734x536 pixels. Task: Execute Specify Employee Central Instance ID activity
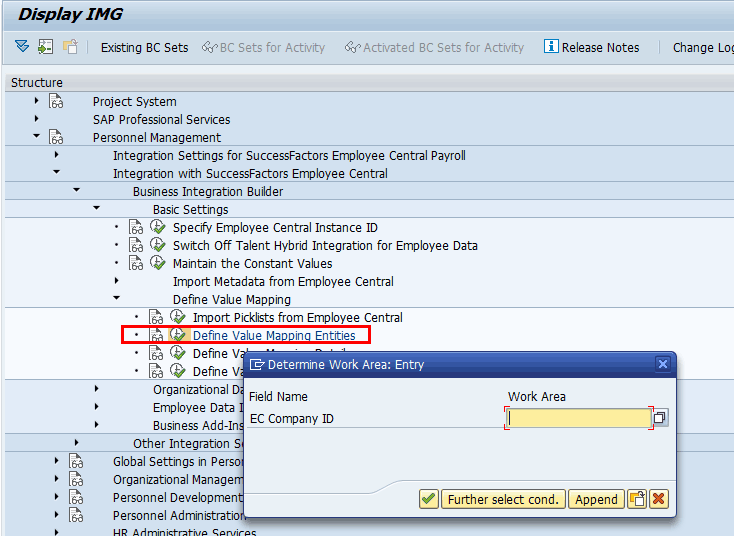coord(158,227)
